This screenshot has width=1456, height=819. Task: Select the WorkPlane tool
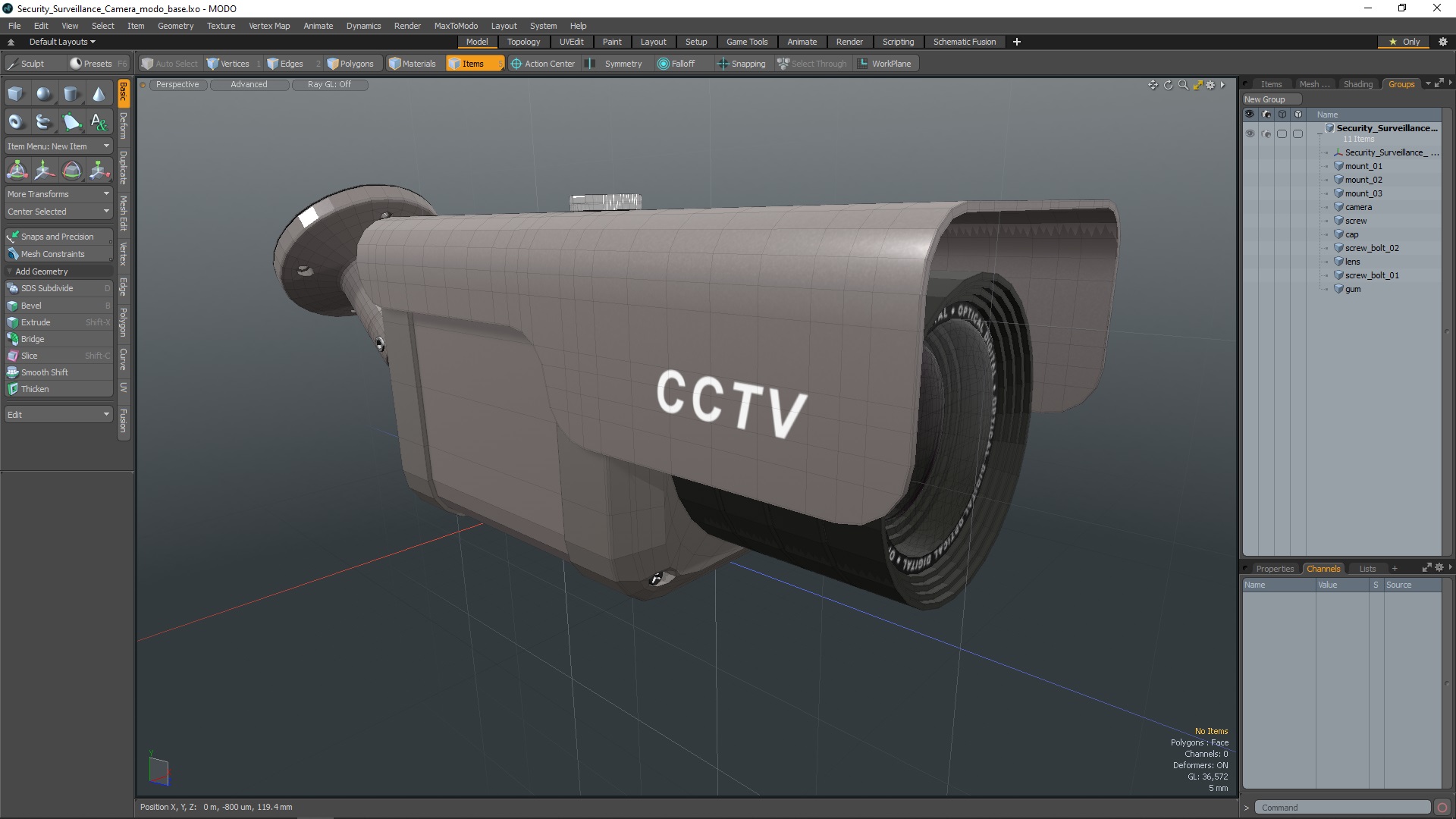[x=884, y=63]
